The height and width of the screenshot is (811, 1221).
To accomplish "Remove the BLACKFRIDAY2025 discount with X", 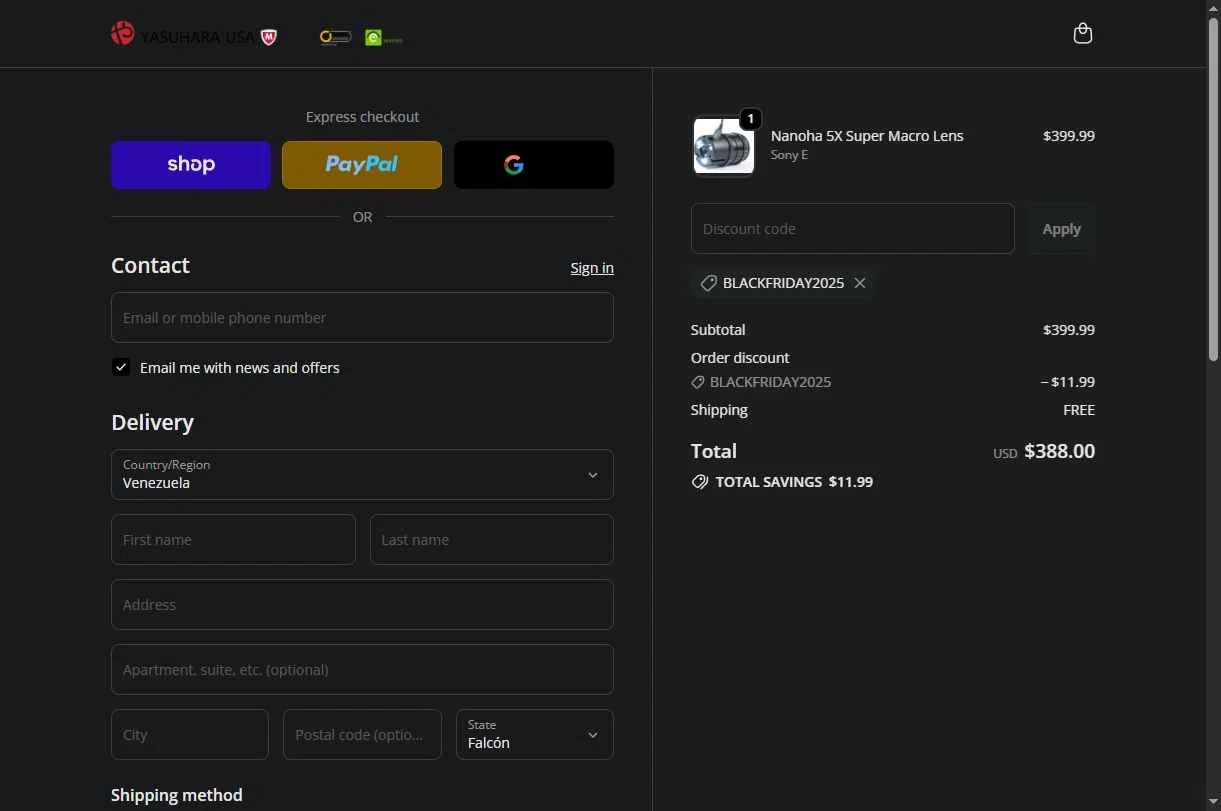I will 859,283.
